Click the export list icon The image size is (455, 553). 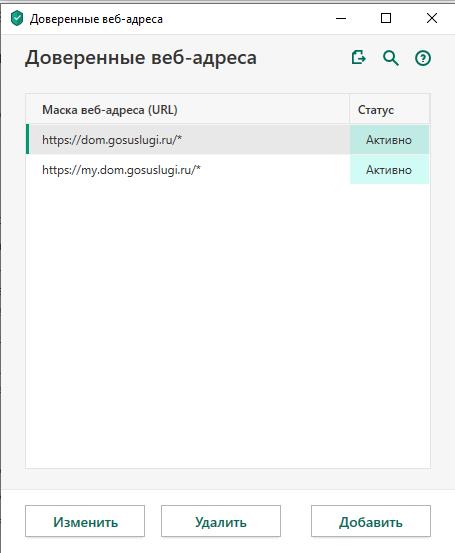click(x=359, y=57)
